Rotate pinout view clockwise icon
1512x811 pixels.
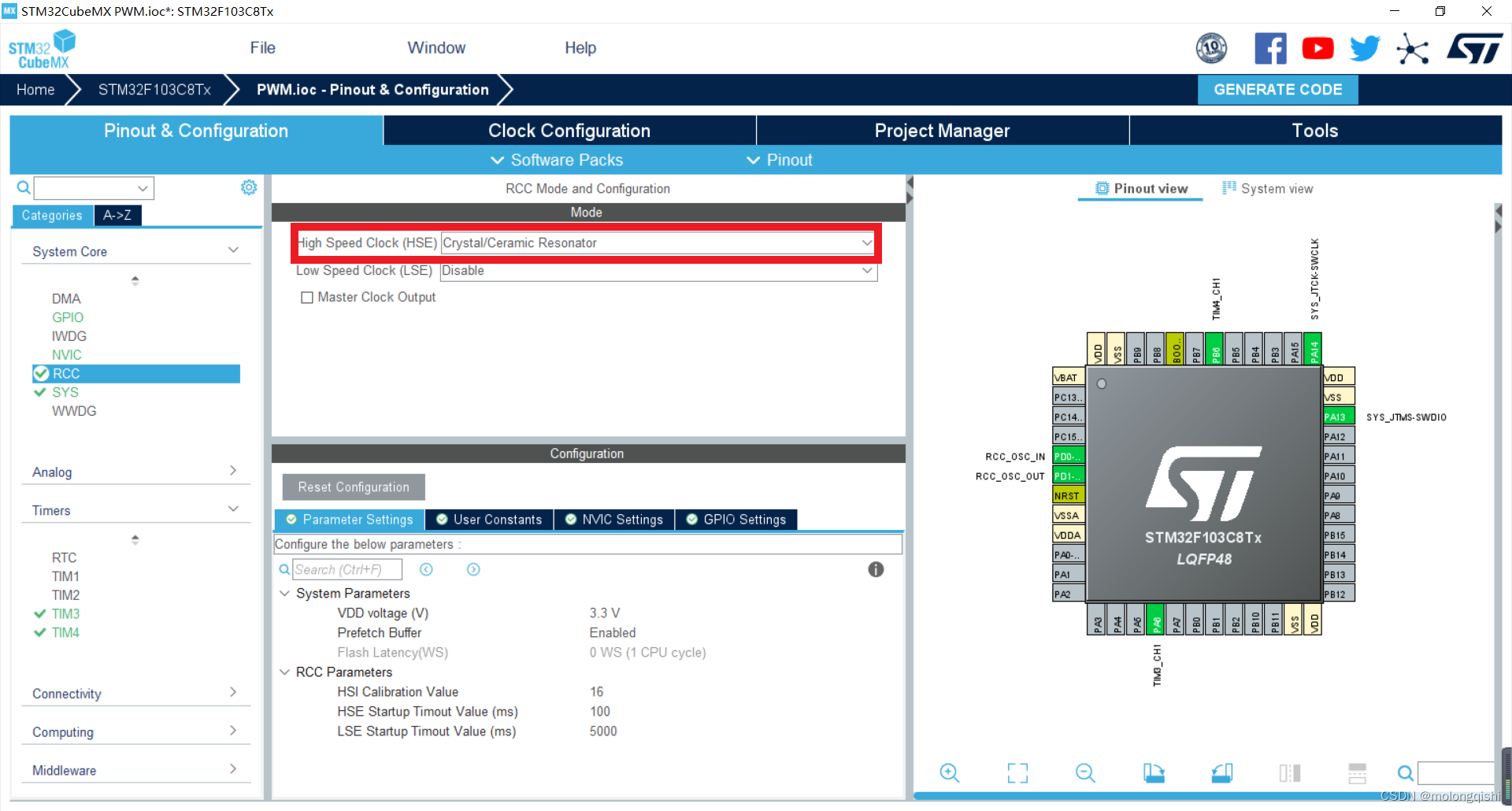click(x=1154, y=773)
